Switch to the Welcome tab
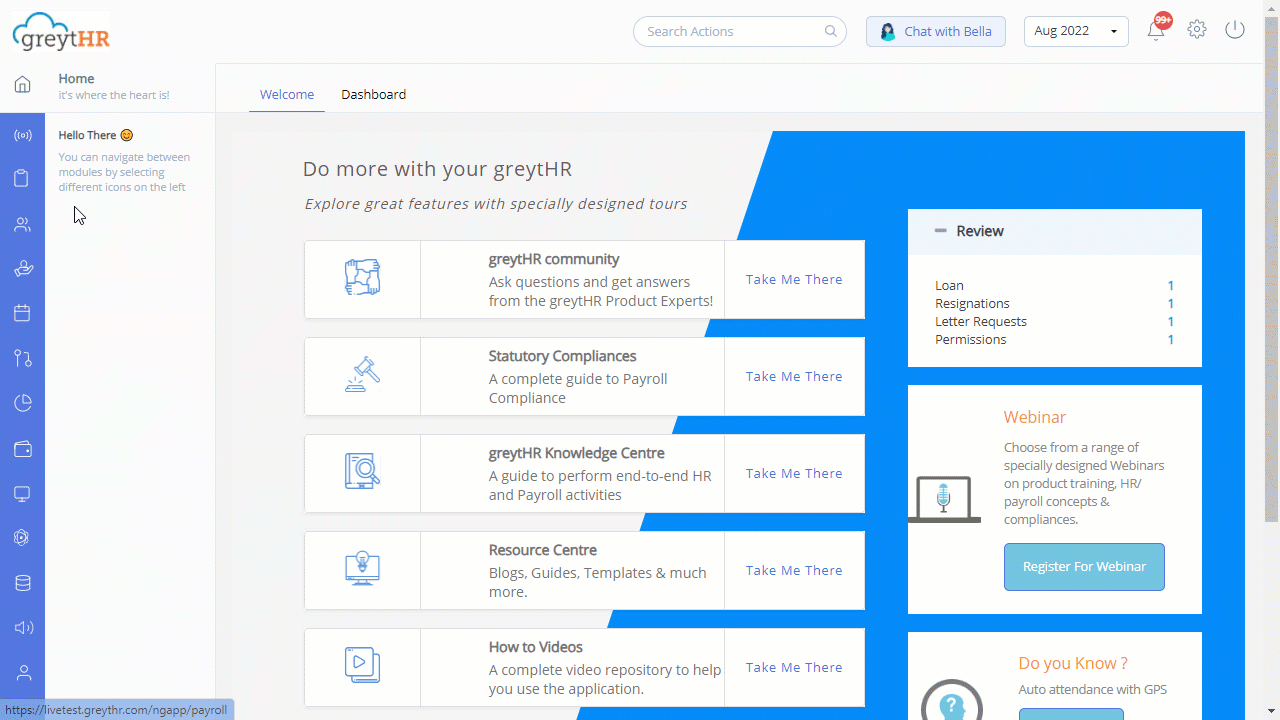The image size is (1280, 720). [x=287, y=94]
